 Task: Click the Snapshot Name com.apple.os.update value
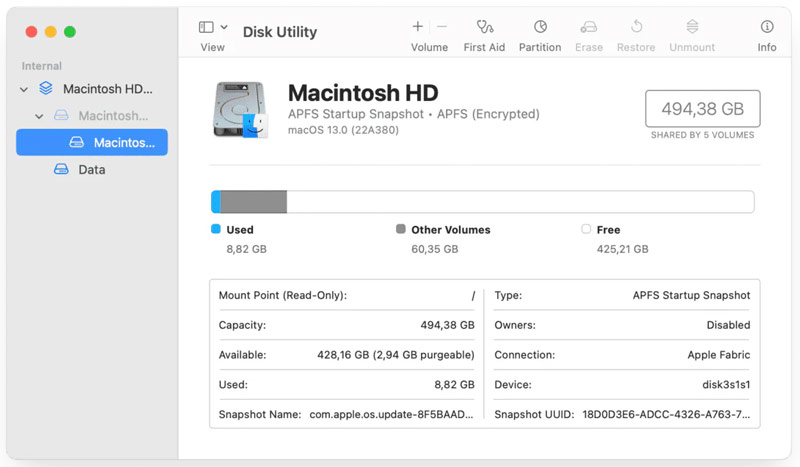pyautogui.click(x=391, y=414)
